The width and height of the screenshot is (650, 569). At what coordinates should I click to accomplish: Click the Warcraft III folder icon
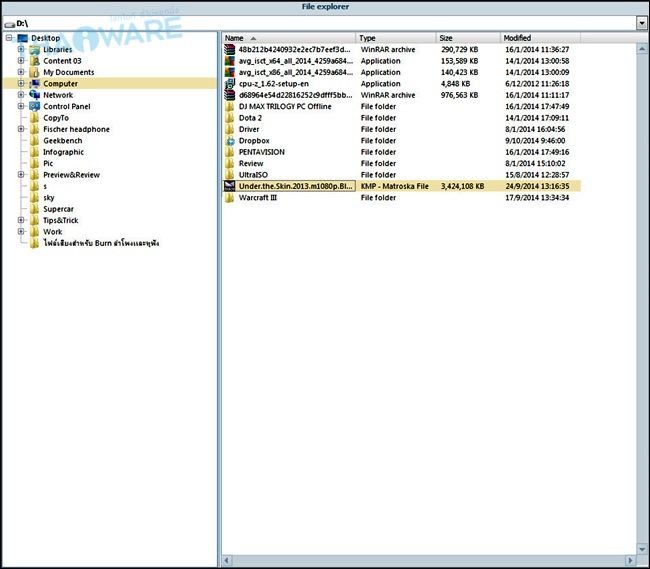tap(230, 198)
